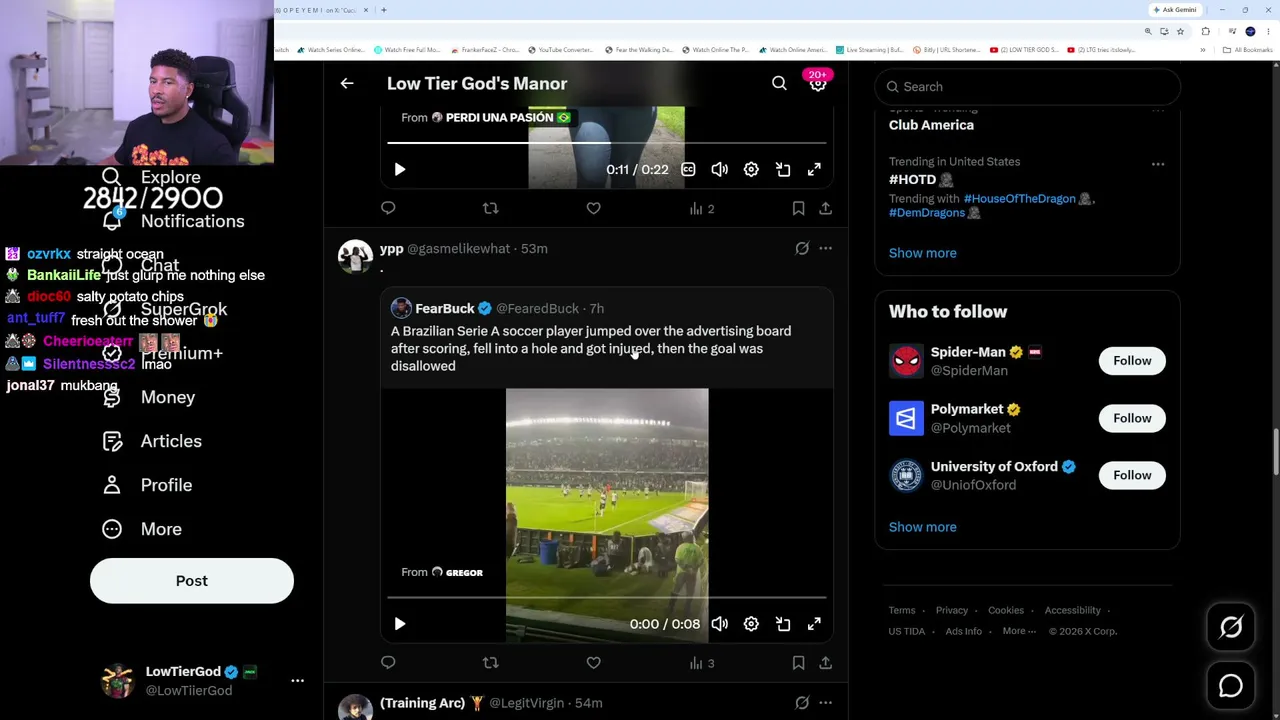The width and height of the screenshot is (1280, 720).
Task: View analytics showing 3 views
Action: coord(702,662)
